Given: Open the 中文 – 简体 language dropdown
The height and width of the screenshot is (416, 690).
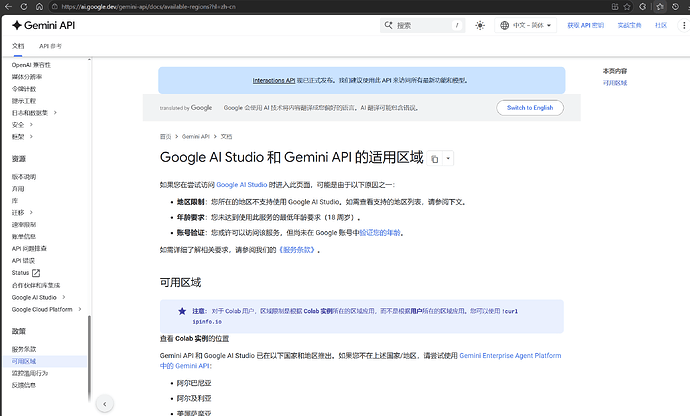Looking at the screenshot, I should (x=526, y=26).
